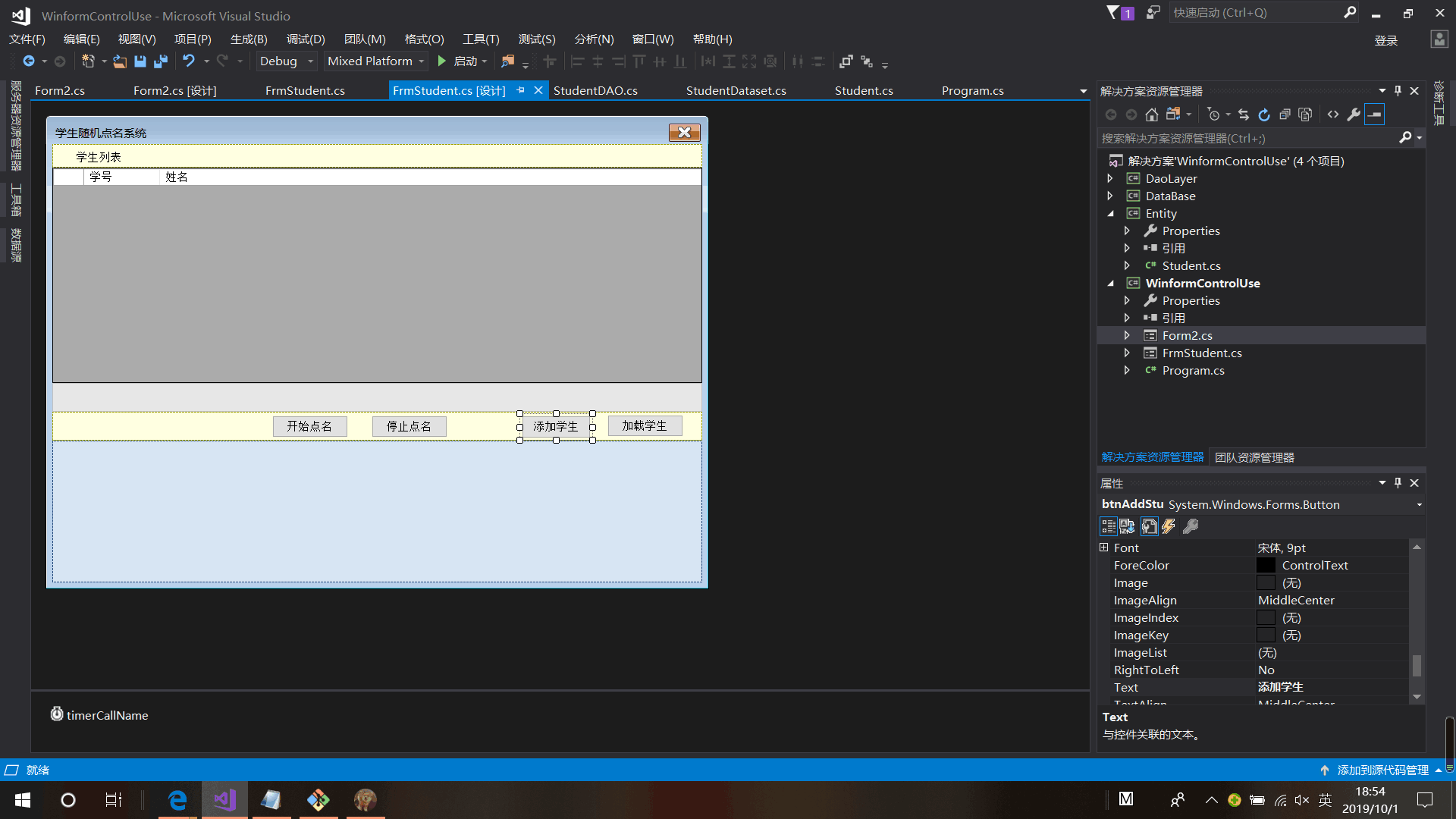The height and width of the screenshot is (819, 1456).
Task: Click the 启动 start debugging button
Action: pyautogui.click(x=458, y=61)
